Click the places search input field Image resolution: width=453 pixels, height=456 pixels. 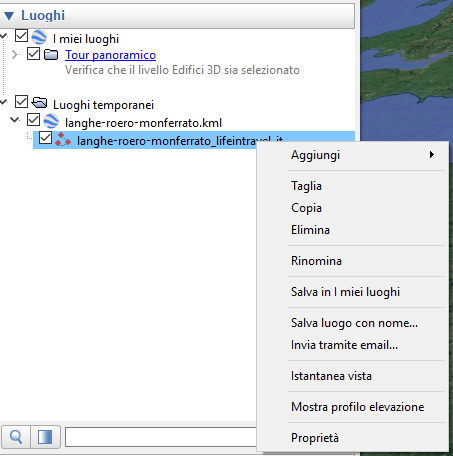pyautogui.click(x=161, y=437)
